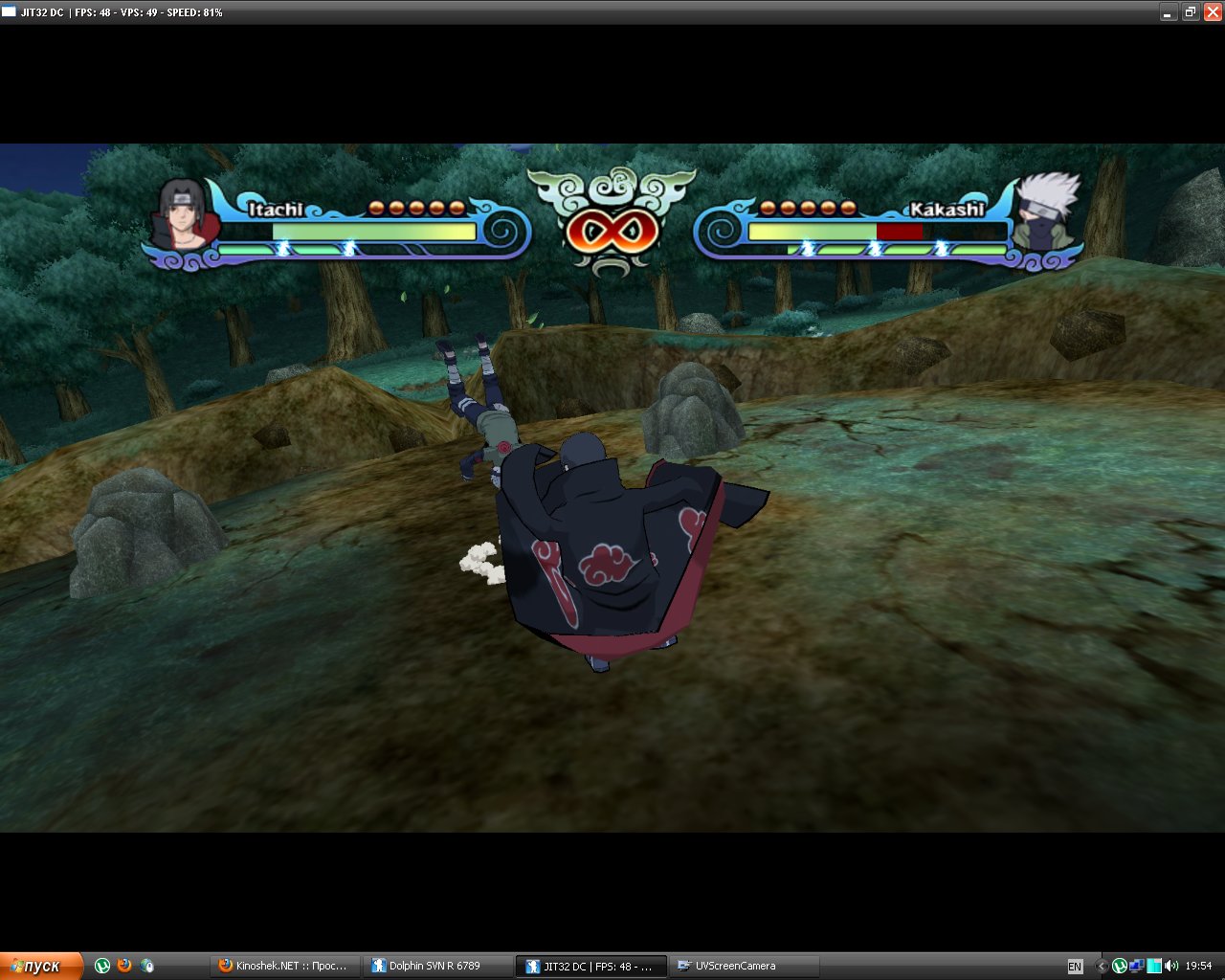Minimize the JIT32 DC window

(1169, 12)
